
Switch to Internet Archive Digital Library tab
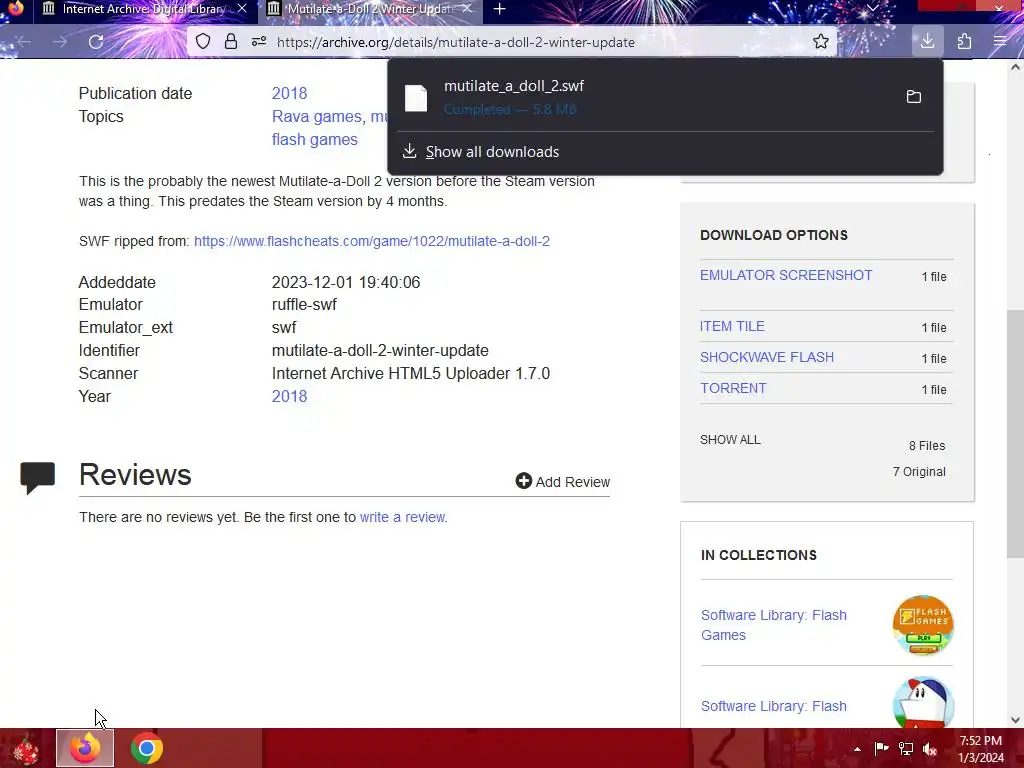[143, 9]
